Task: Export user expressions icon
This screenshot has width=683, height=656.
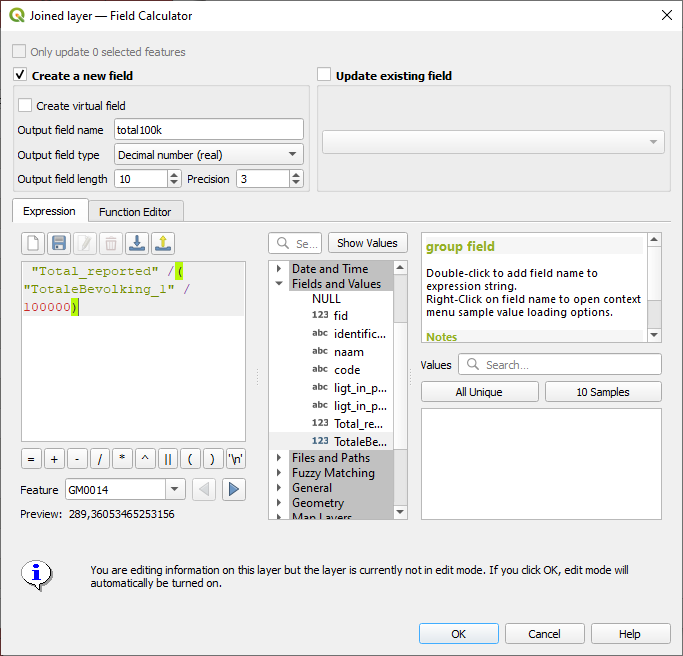Action: (163, 243)
